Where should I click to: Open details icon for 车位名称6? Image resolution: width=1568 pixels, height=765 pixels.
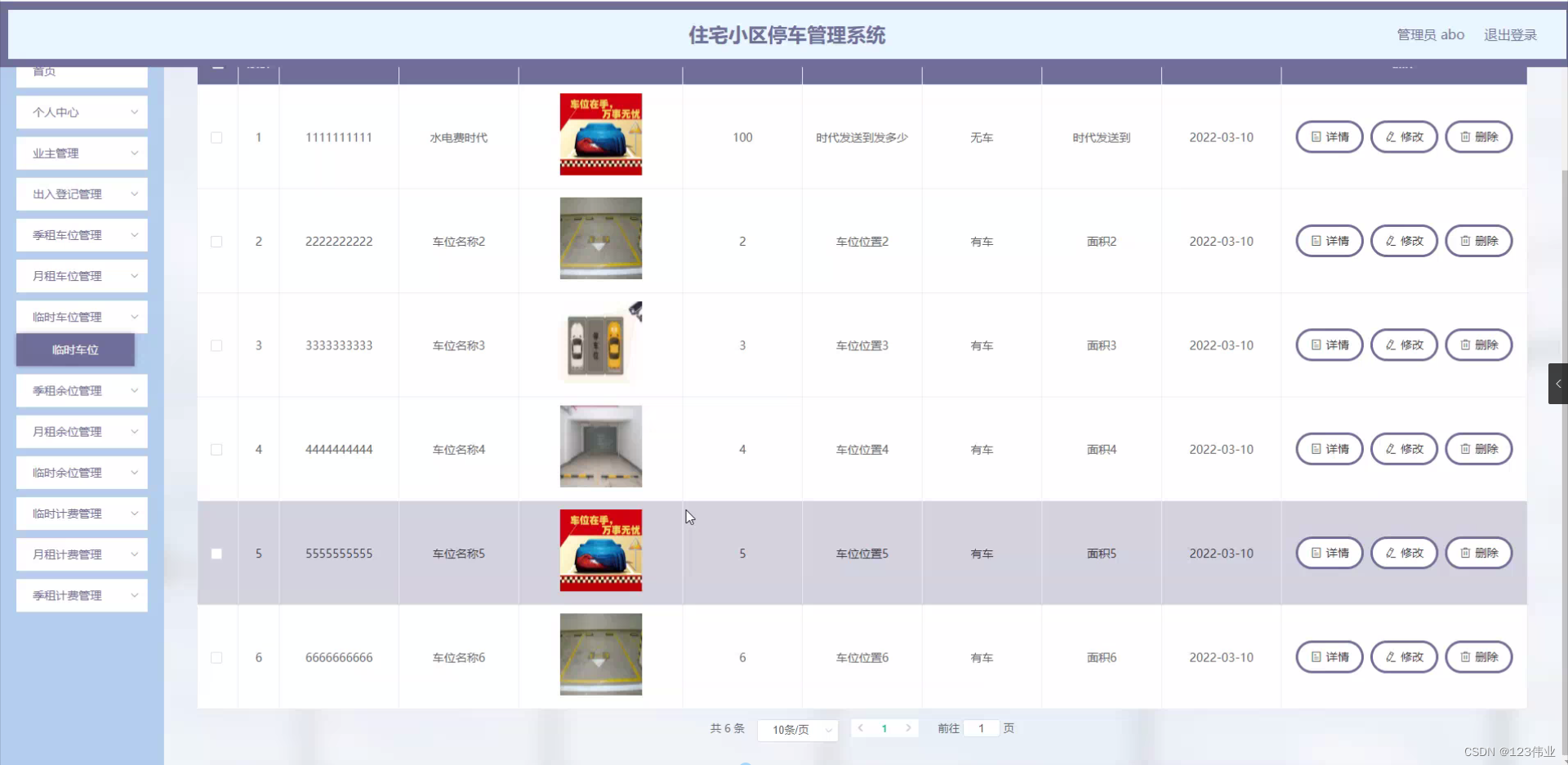(1315, 657)
